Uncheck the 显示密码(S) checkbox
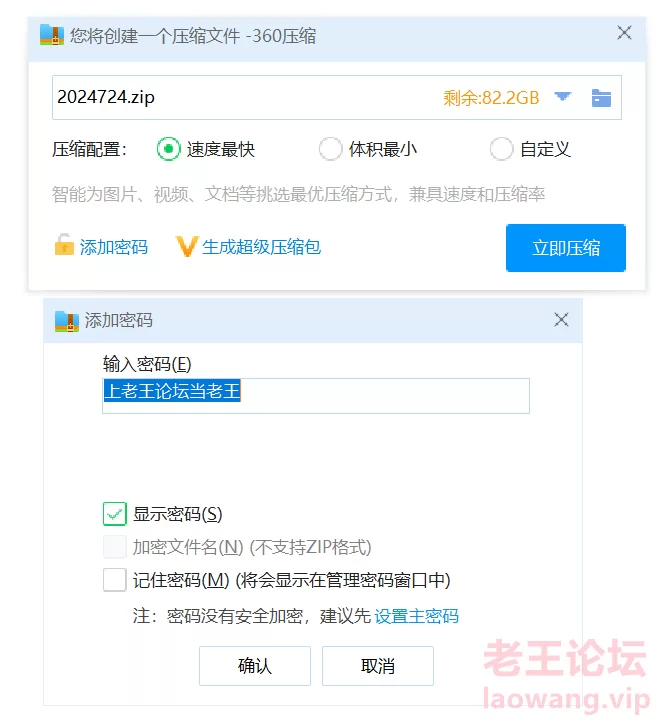This screenshot has width=670, height=724. click(x=115, y=514)
